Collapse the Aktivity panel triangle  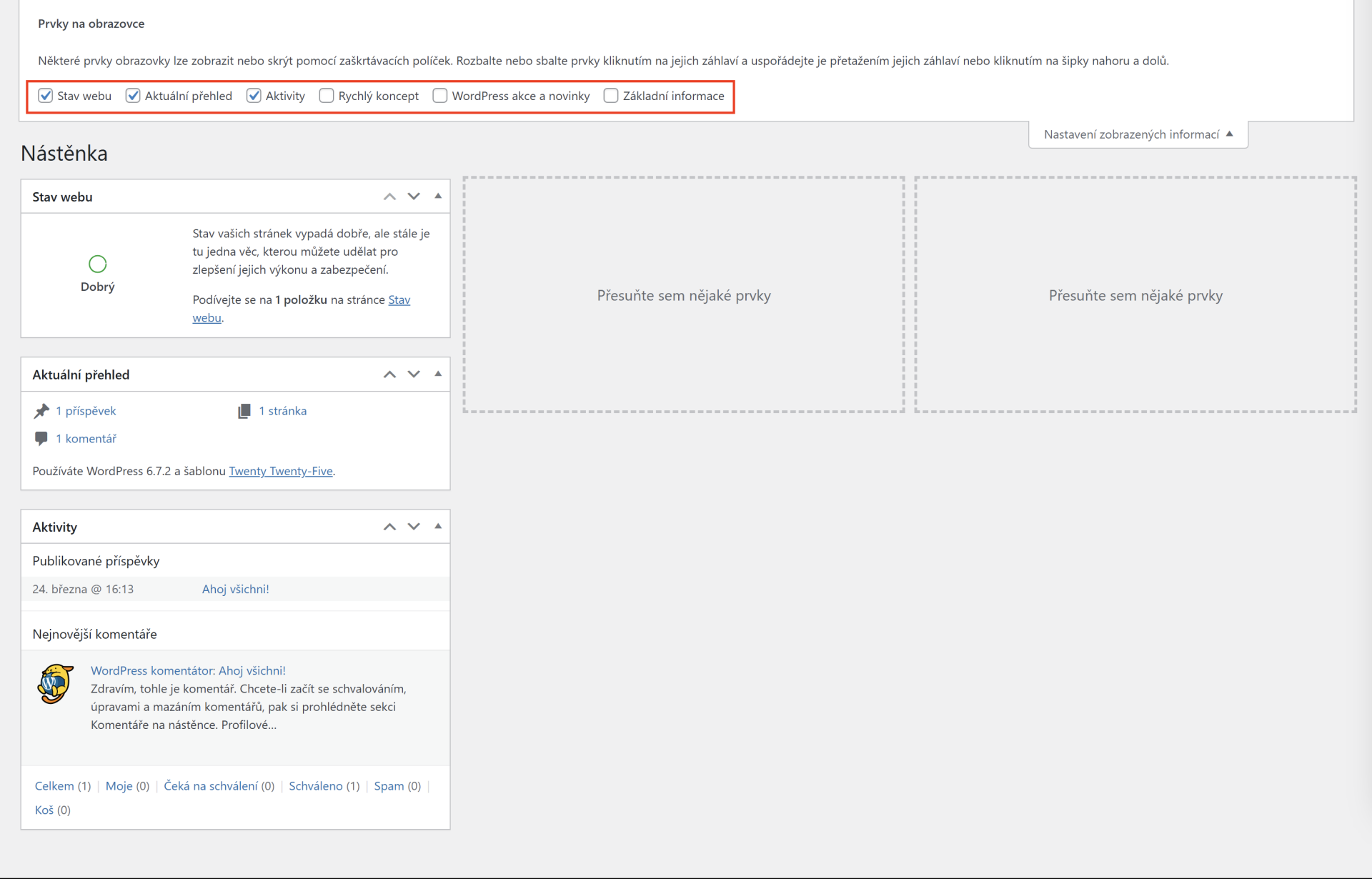(x=438, y=526)
